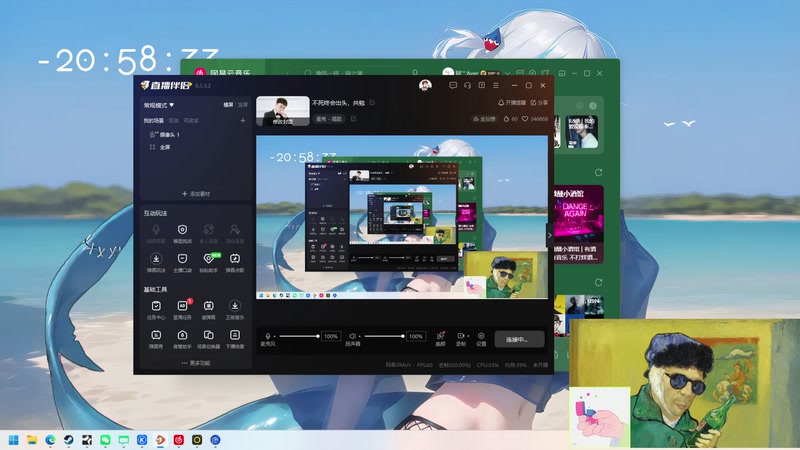Open microphone device dropdown arrow
800x450 pixels.
point(274,336)
